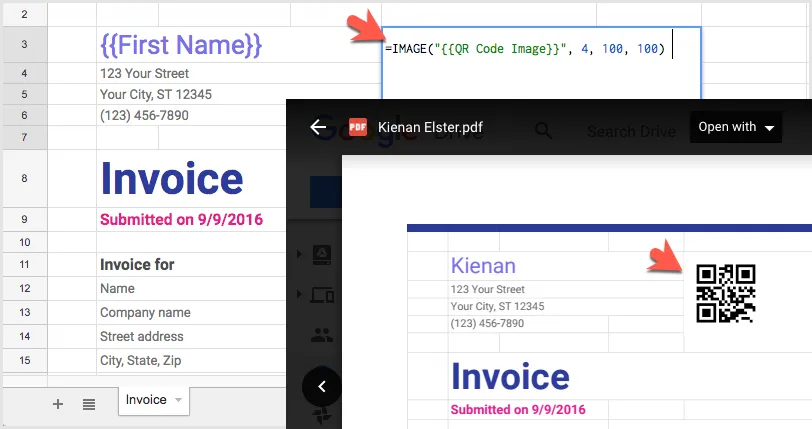Click the QR code image in PDF
Viewport: 812px width, 429px height.
pos(725,294)
